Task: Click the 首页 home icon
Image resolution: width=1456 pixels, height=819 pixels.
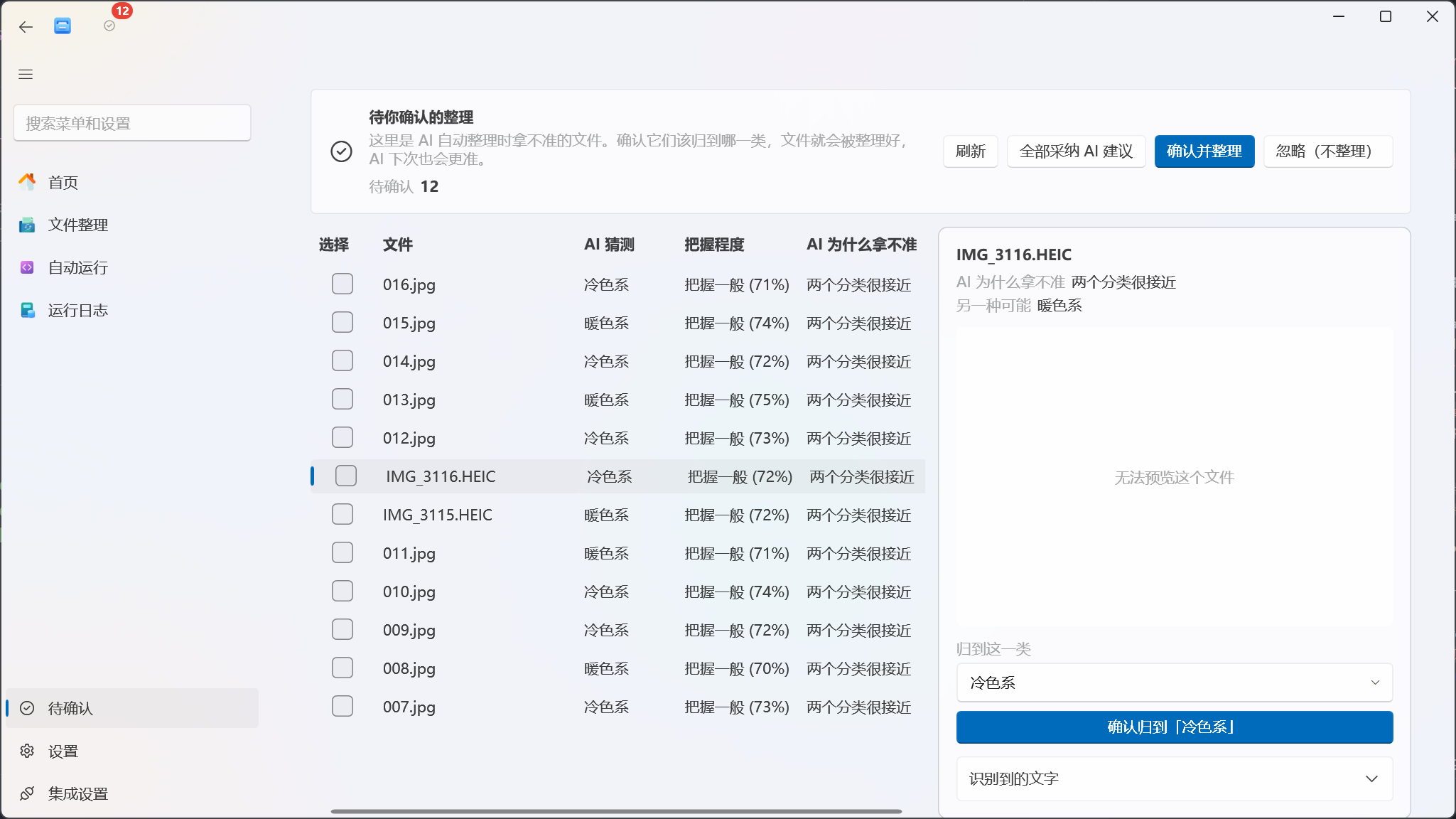Action: pyautogui.click(x=27, y=182)
